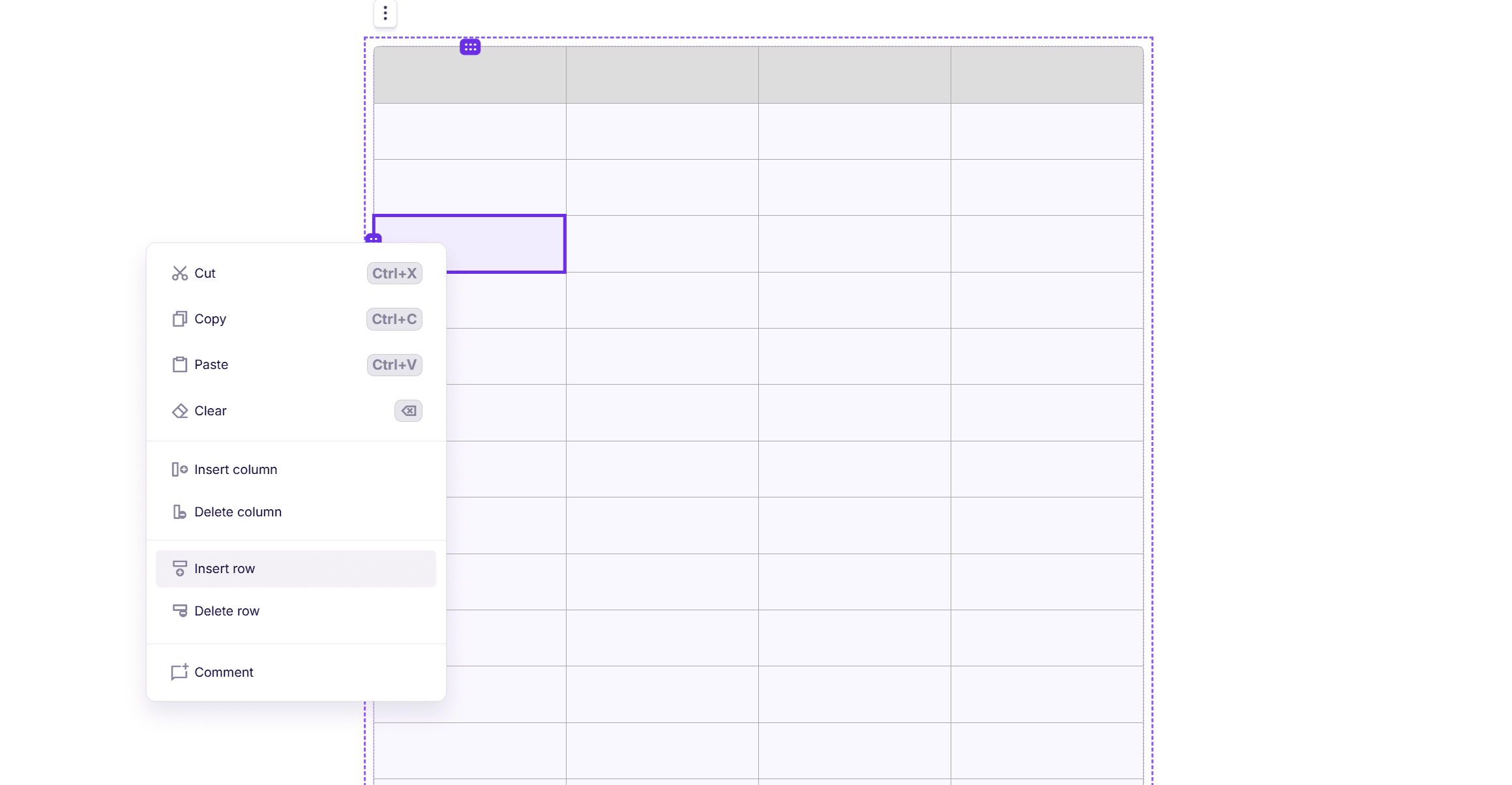This screenshot has width=1512, height=785.
Task: Click the row drag handle beside selected cell
Action: (373, 239)
